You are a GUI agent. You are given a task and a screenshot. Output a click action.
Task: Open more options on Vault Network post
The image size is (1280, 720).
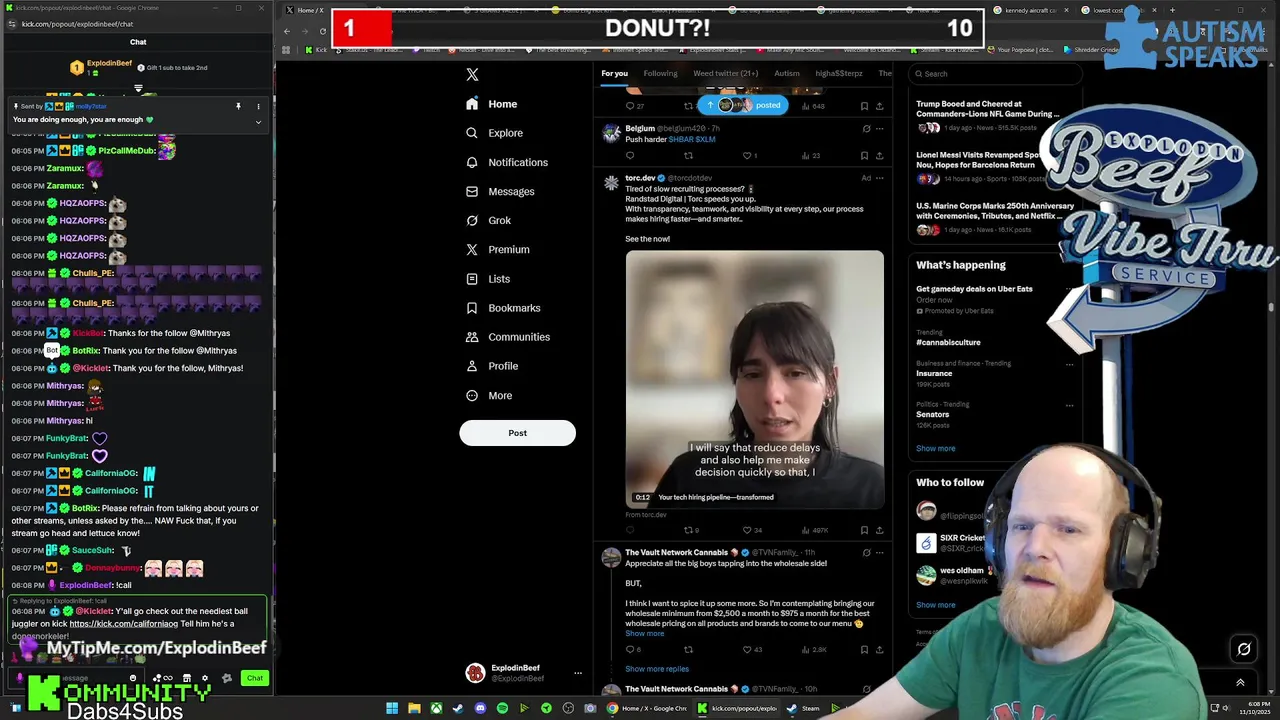click(x=879, y=552)
